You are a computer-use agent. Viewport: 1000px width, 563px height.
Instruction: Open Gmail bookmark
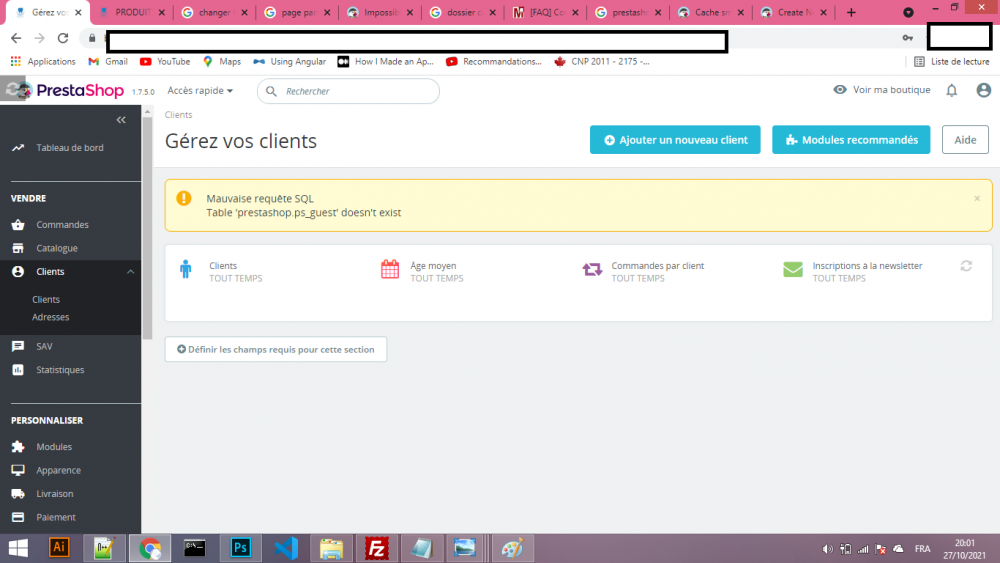pos(108,62)
